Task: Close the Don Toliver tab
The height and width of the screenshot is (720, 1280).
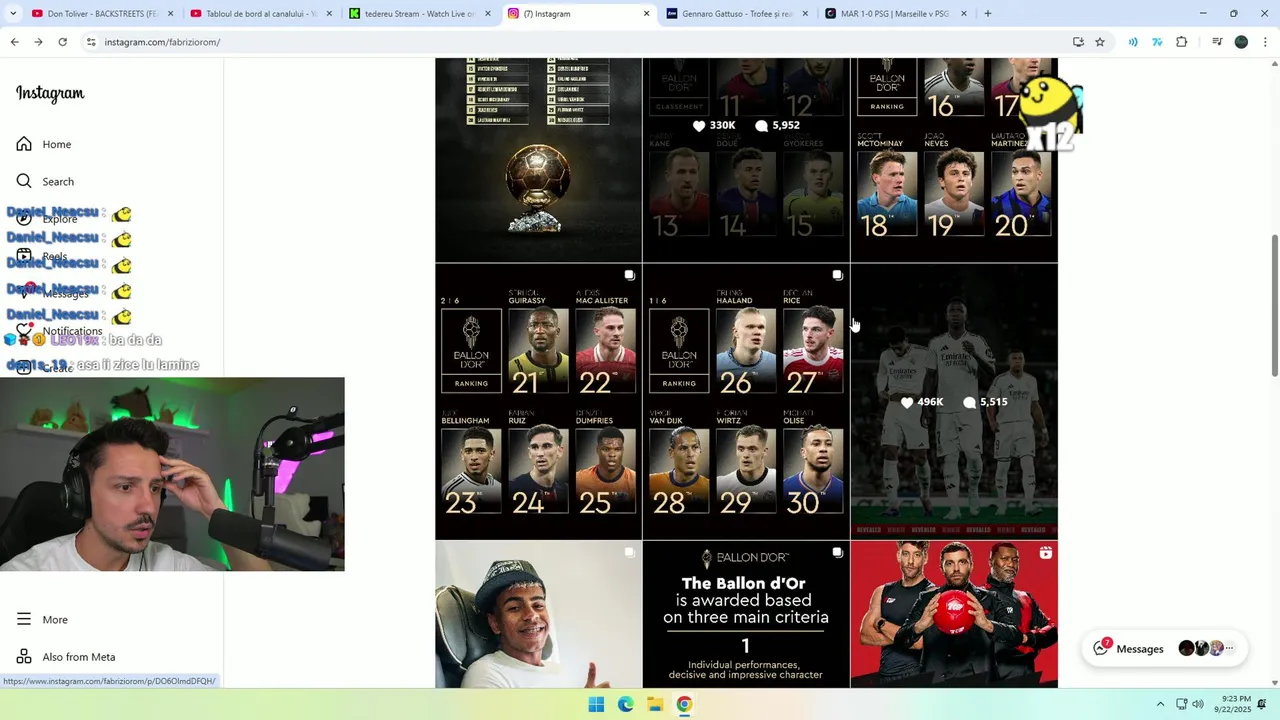Action: pyautogui.click(x=171, y=14)
